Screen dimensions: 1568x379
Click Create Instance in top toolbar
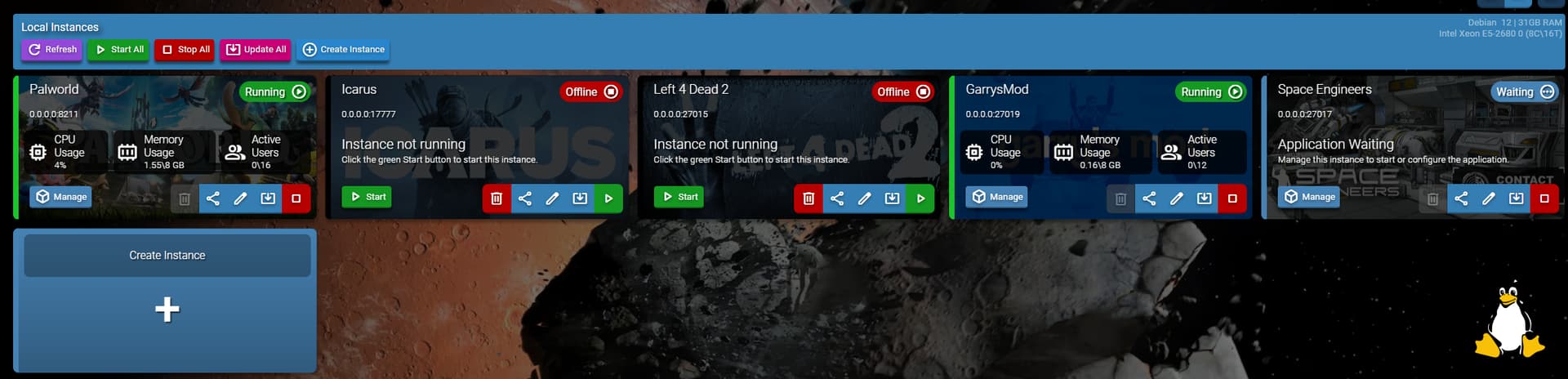point(343,50)
